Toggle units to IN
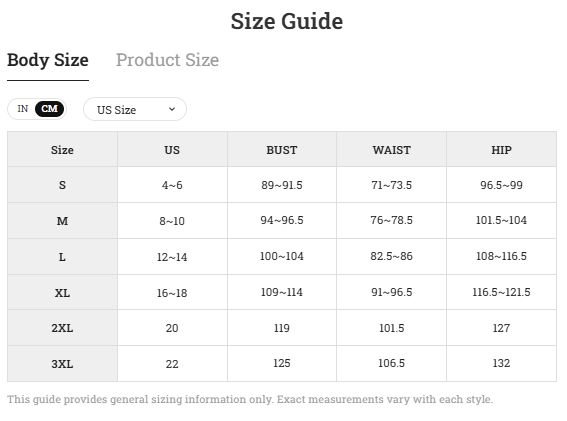This screenshot has width=567, height=421. point(22,109)
